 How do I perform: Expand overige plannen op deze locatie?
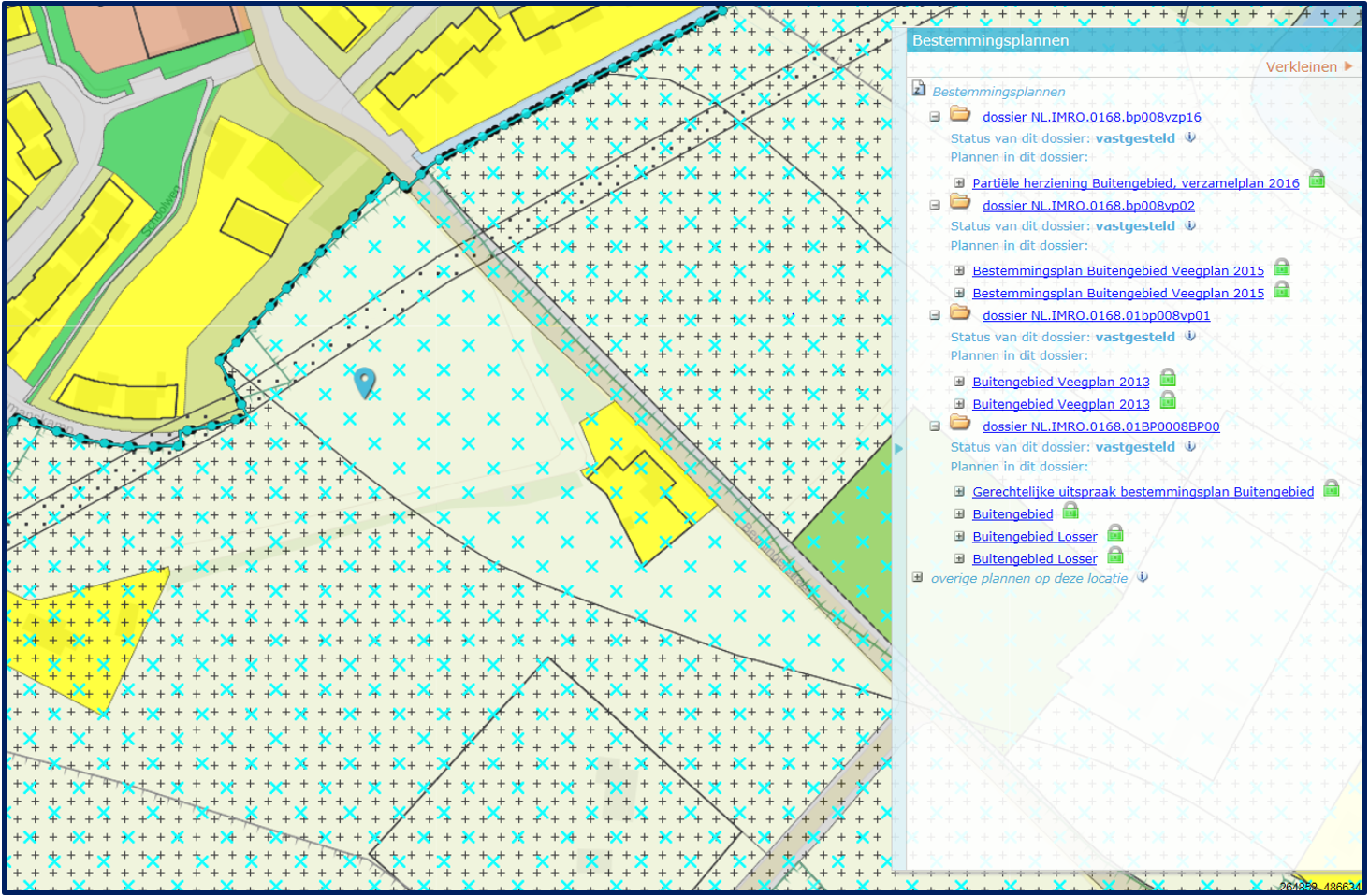tap(918, 578)
